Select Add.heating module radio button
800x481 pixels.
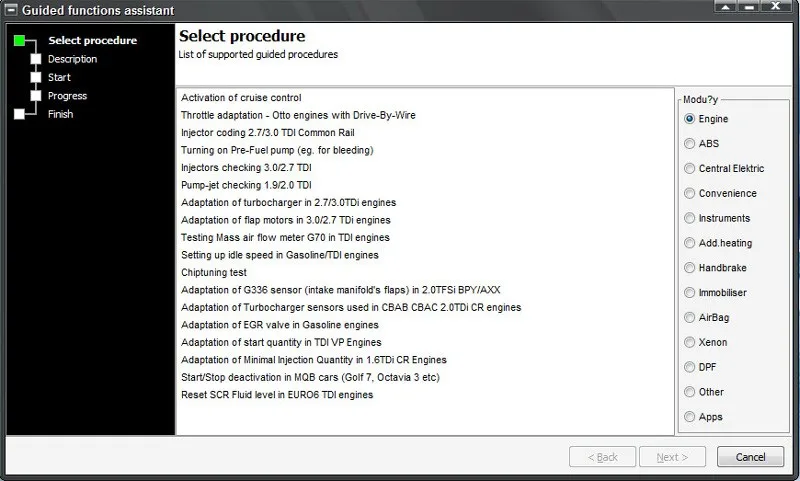pos(689,243)
